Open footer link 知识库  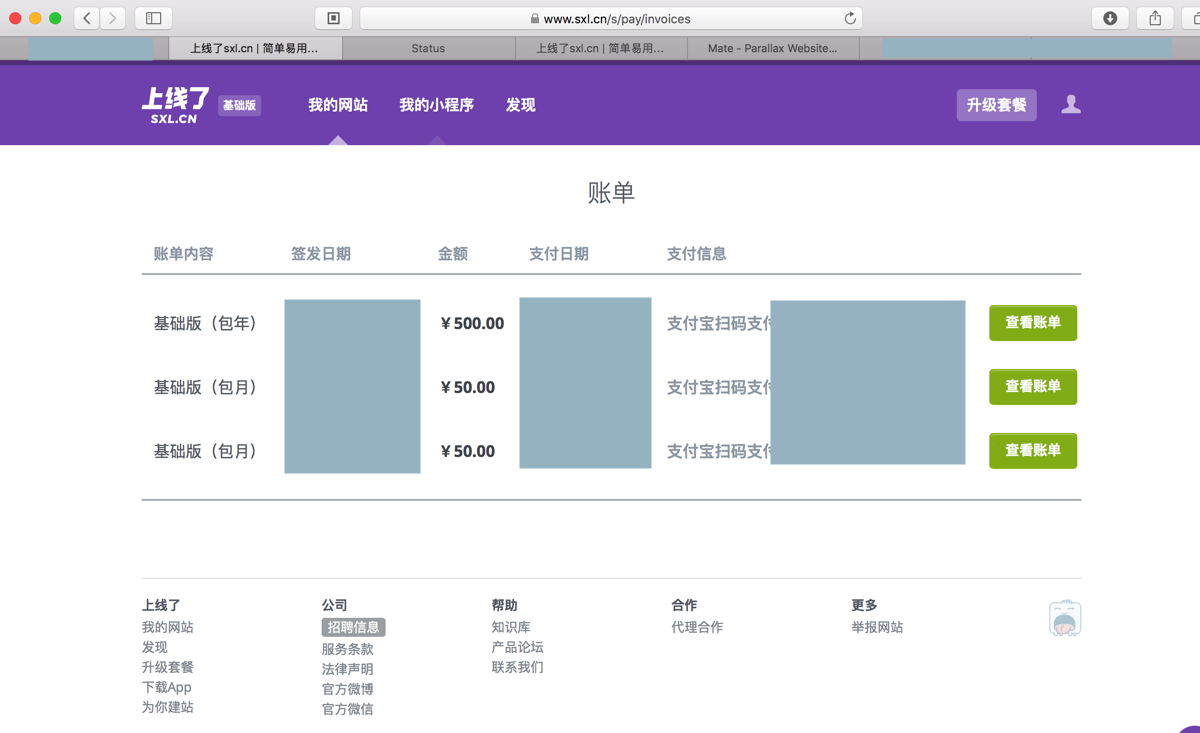511,627
